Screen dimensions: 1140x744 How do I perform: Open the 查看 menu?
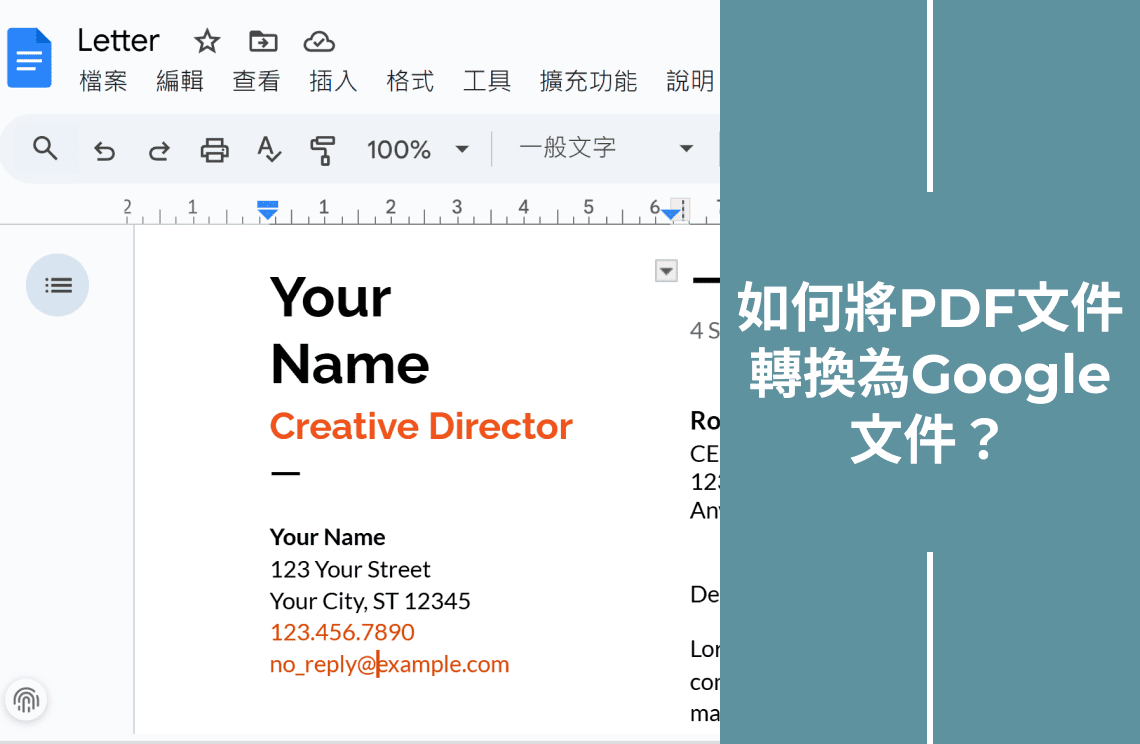coord(256,81)
